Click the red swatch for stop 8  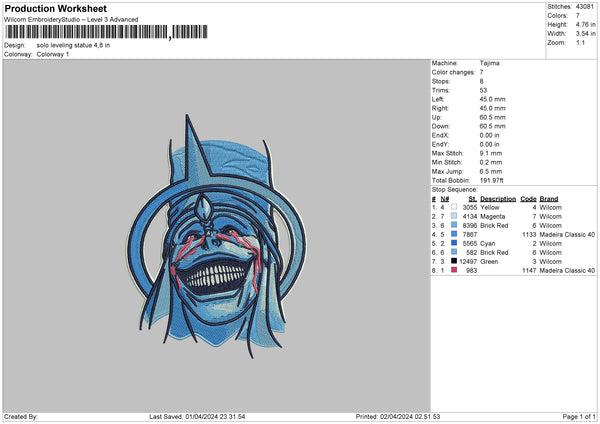456,270
